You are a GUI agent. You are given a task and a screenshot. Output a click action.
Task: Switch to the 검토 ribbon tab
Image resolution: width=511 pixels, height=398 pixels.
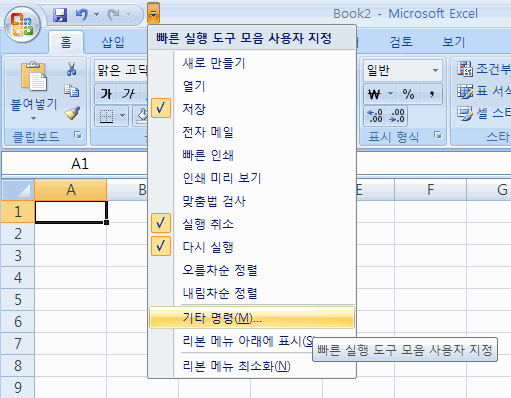[x=401, y=42]
